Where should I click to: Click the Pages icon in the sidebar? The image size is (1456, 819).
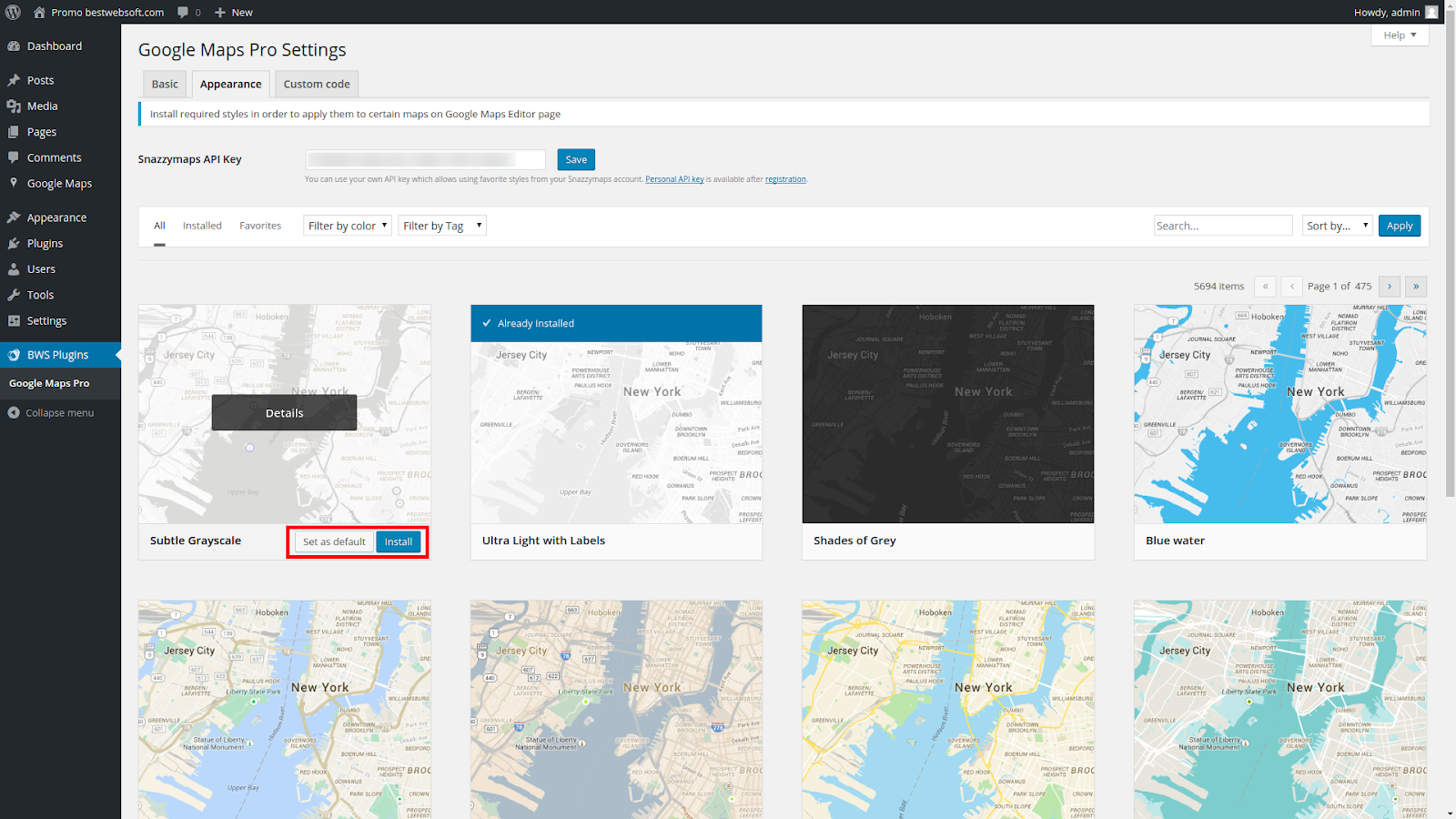[x=14, y=132]
